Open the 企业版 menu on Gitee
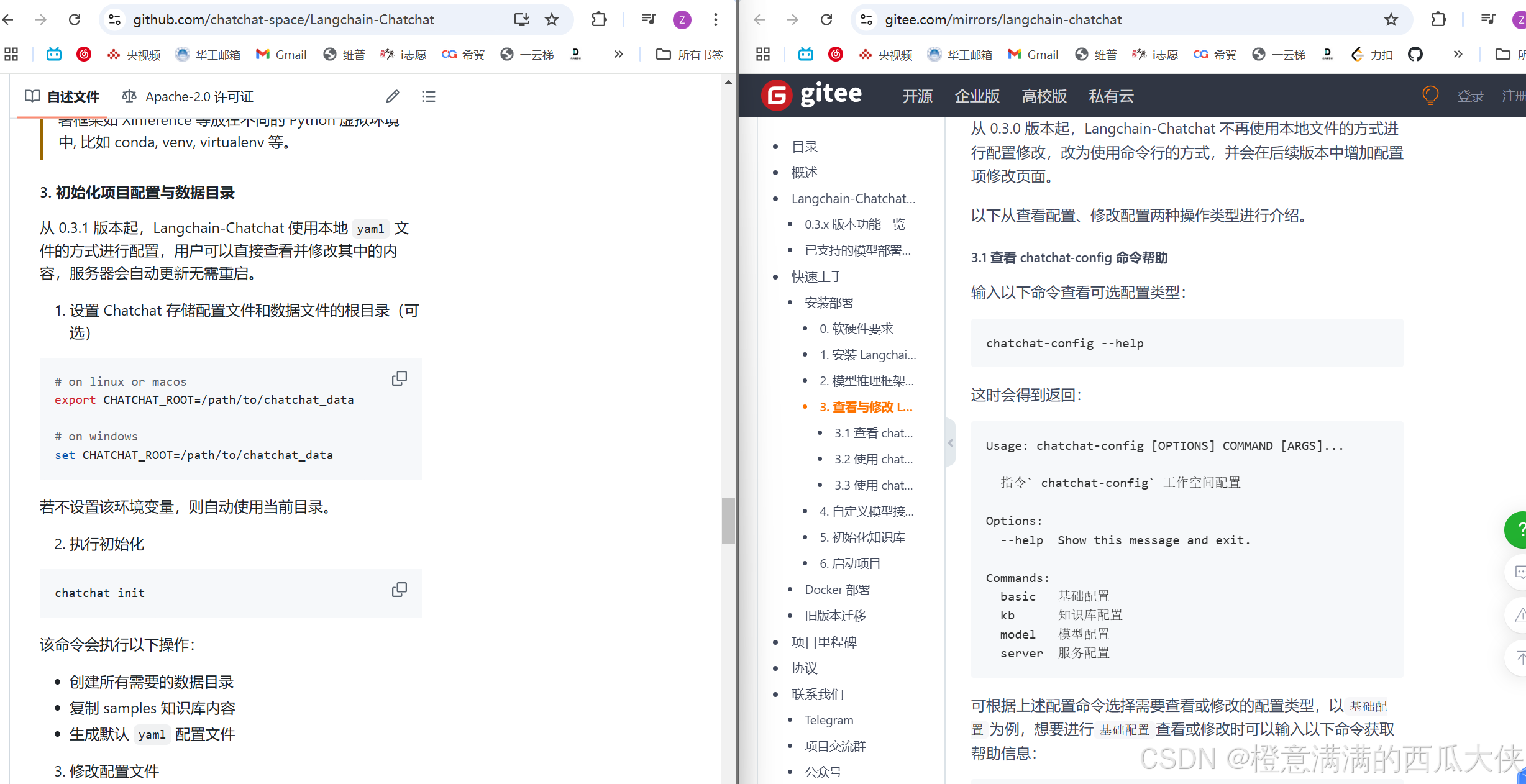The width and height of the screenshot is (1526, 784). click(977, 96)
